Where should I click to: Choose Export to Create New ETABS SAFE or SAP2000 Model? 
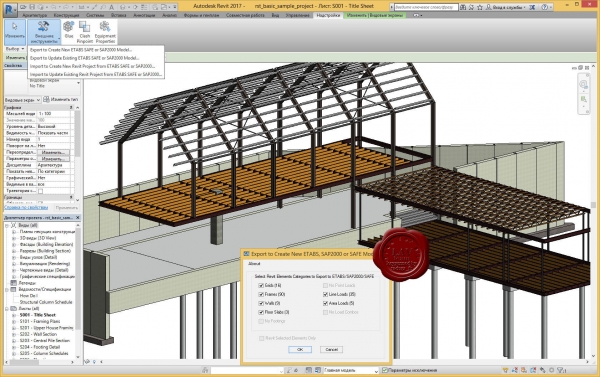click(x=81, y=50)
